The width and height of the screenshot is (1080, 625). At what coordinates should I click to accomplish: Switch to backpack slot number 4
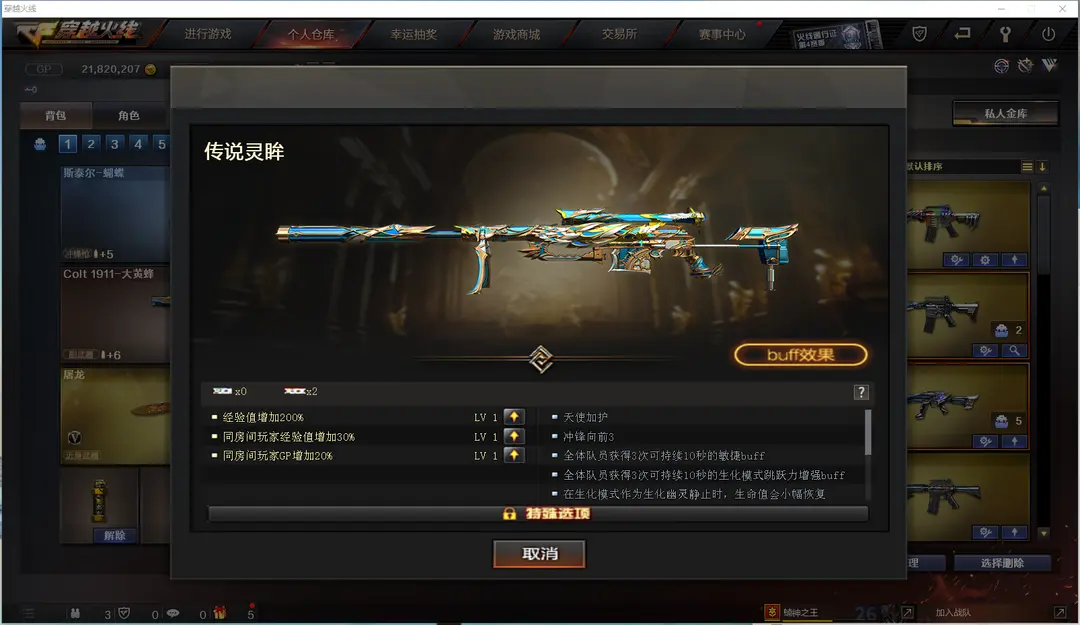point(138,144)
